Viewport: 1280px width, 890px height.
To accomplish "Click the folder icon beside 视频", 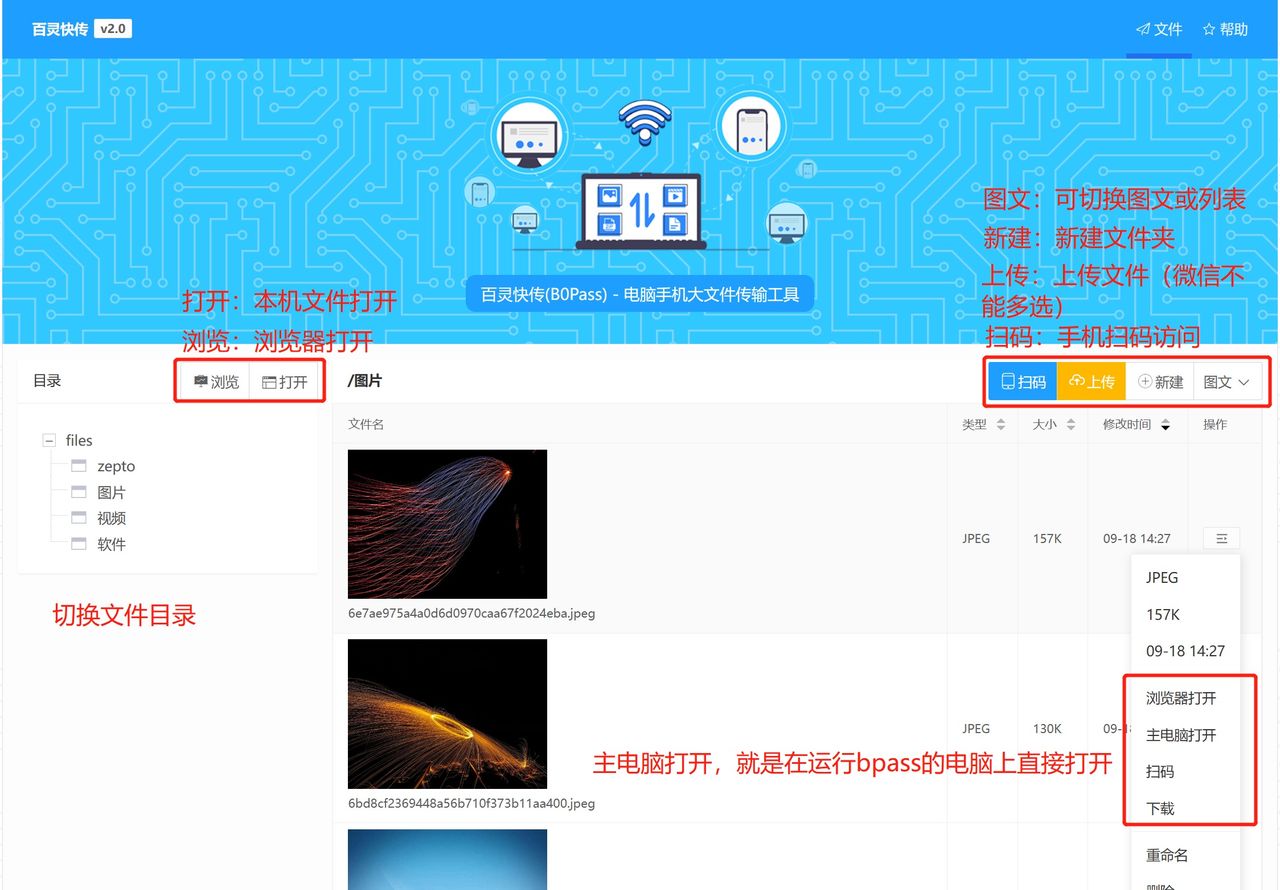I will [79, 519].
